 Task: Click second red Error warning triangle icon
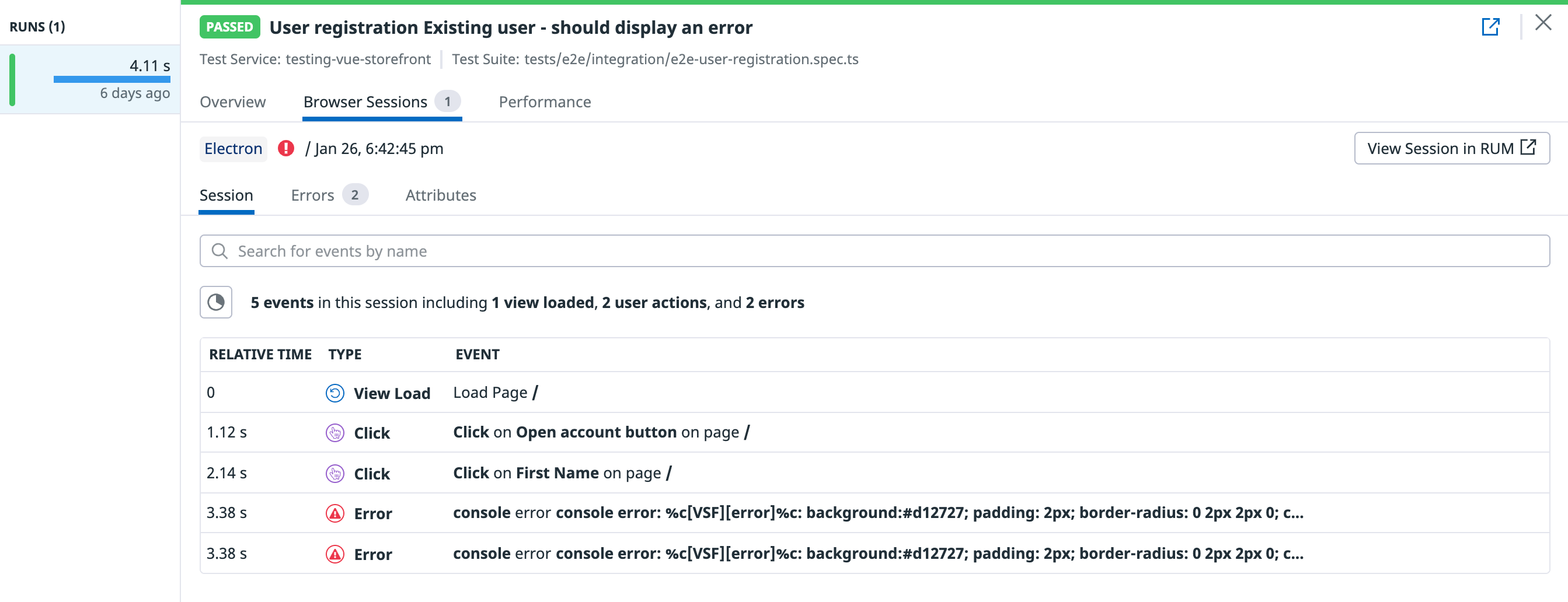pyautogui.click(x=334, y=554)
